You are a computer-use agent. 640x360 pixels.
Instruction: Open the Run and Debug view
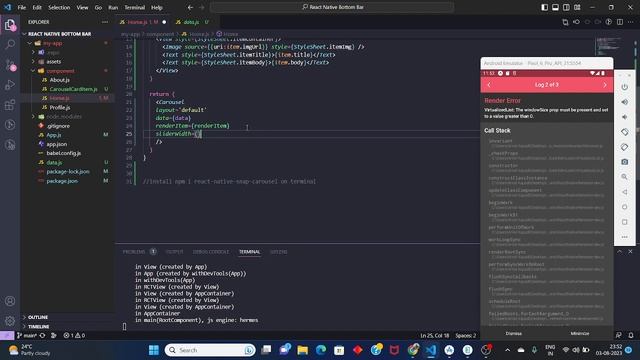[10, 84]
